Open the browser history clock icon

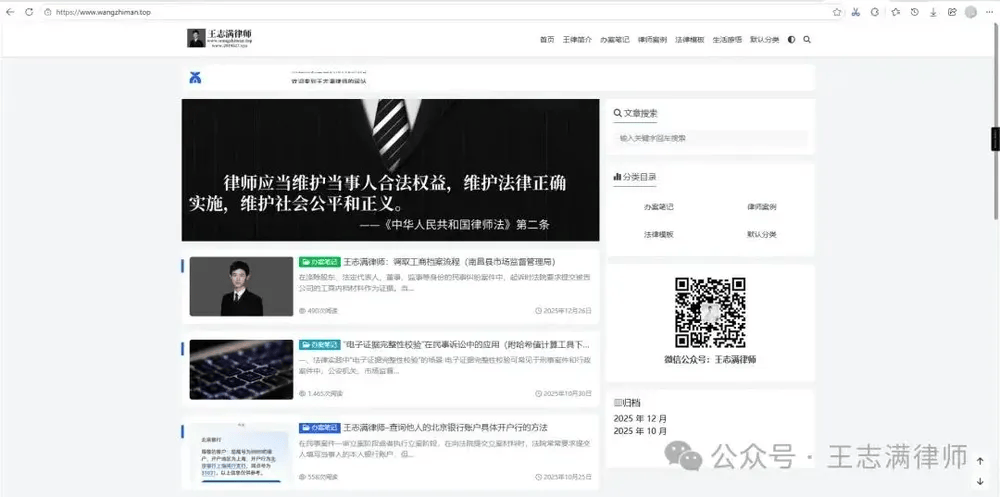[x=915, y=12]
